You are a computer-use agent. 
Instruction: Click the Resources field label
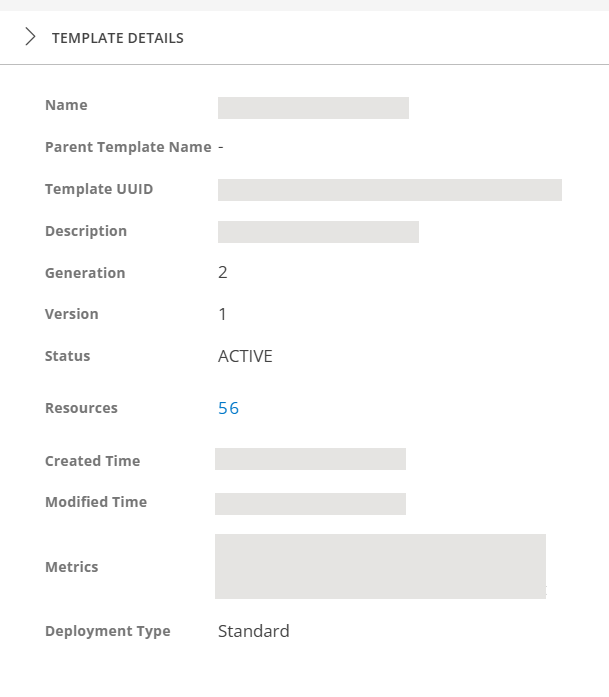81,408
